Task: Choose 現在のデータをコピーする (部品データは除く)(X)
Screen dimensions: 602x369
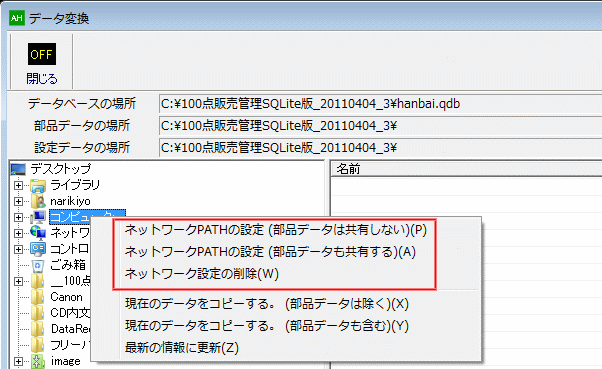Action: click(267, 304)
